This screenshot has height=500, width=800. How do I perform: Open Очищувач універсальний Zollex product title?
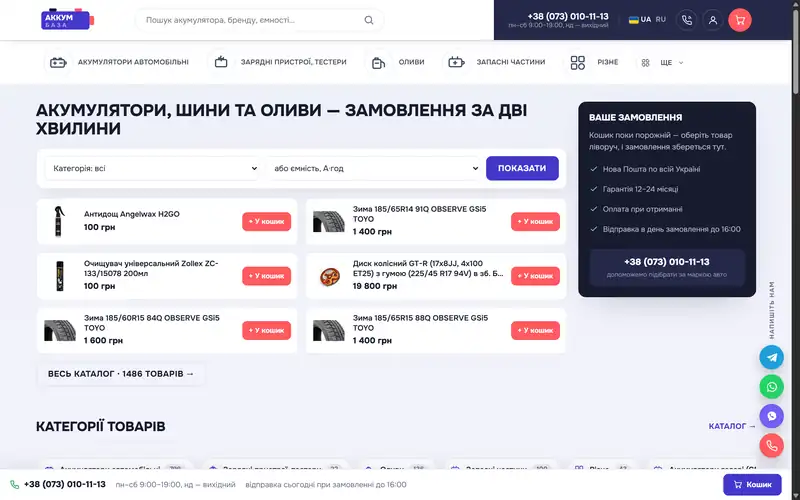click(151, 268)
